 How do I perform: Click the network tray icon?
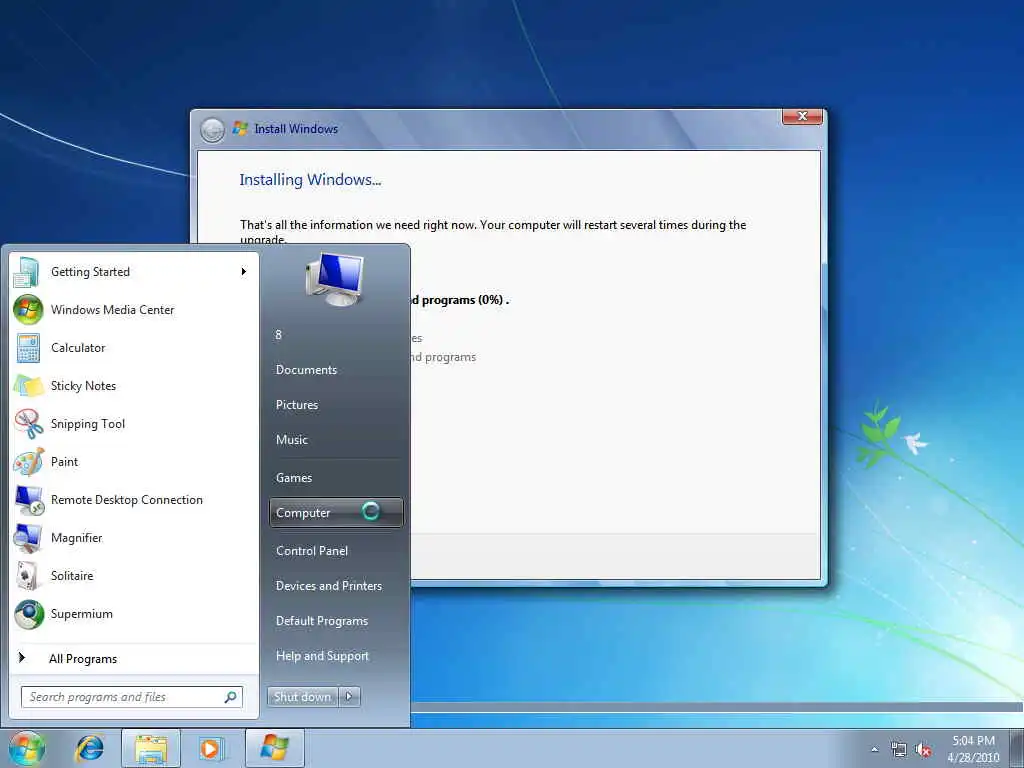pyautogui.click(x=899, y=750)
